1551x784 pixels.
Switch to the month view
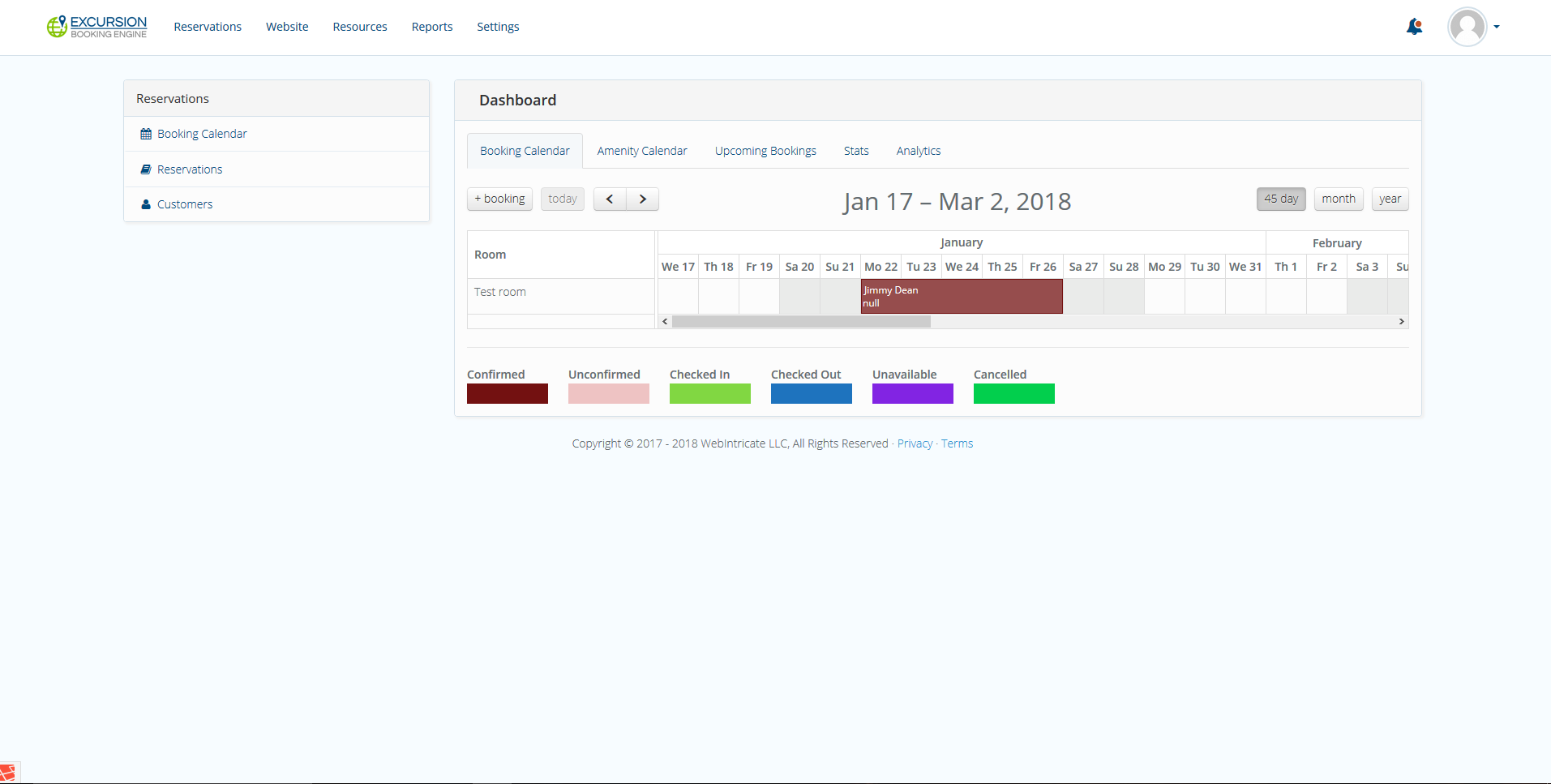pos(1338,199)
